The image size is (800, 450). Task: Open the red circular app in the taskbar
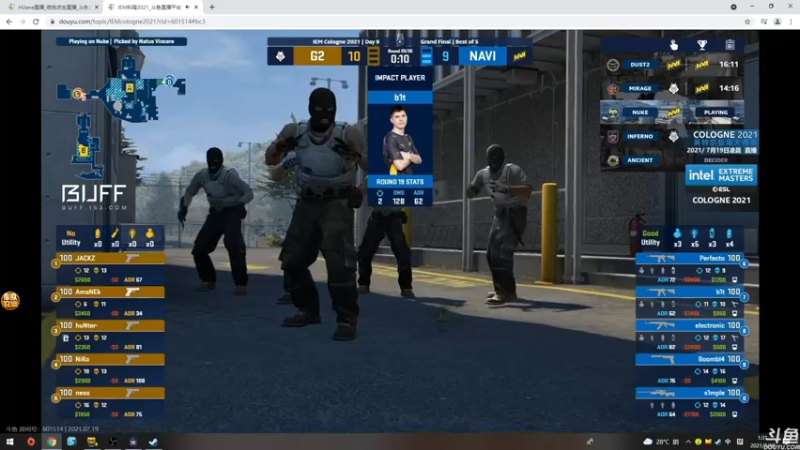pos(31,442)
